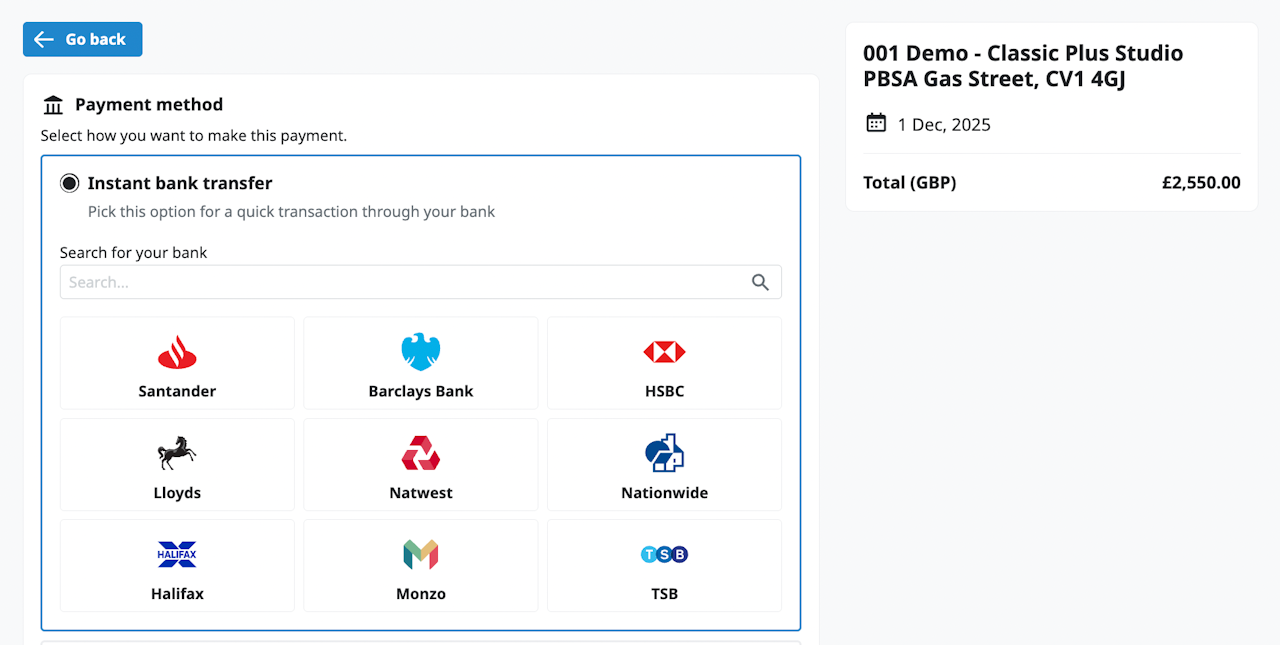Choose the Barclays Bank label
The image size is (1280, 645).
click(x=420, y=391)
